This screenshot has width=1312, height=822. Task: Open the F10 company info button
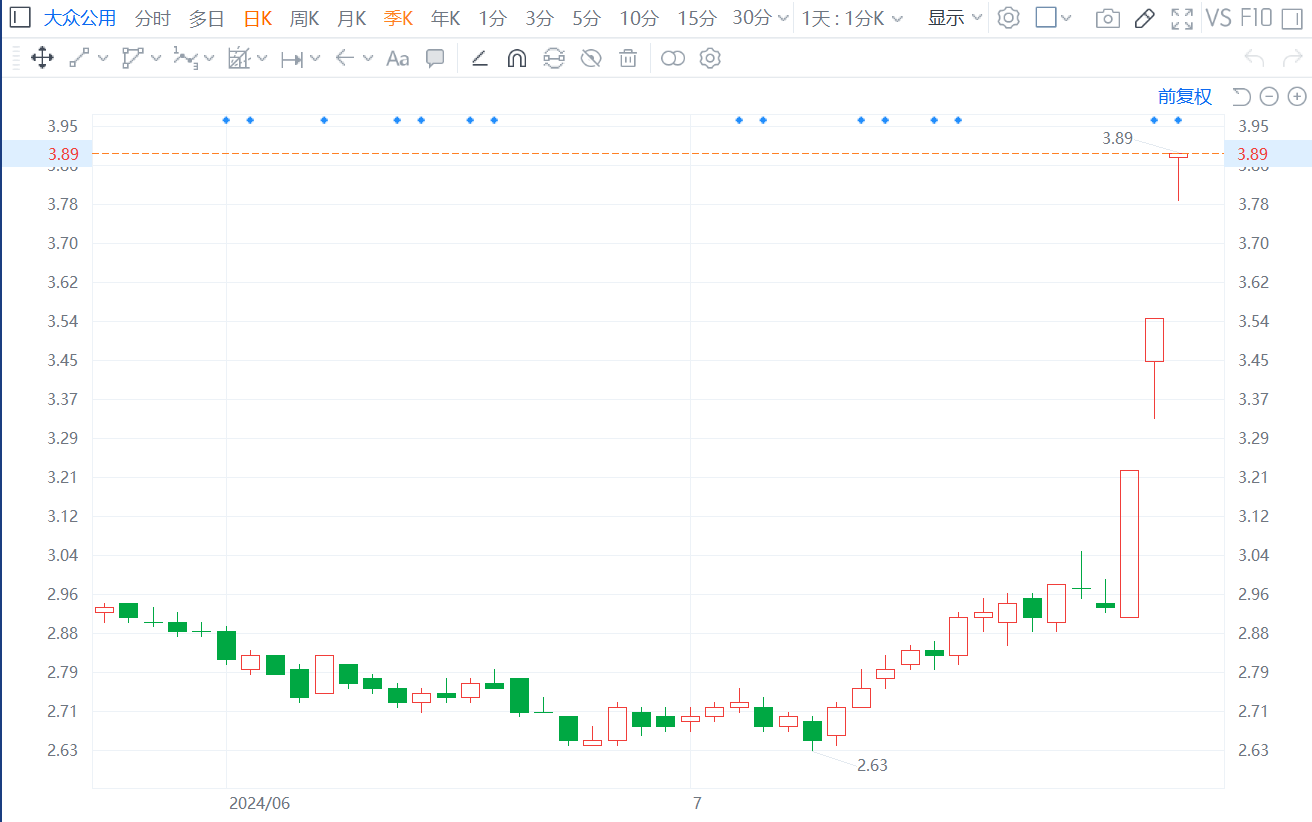pos(1256,18)
